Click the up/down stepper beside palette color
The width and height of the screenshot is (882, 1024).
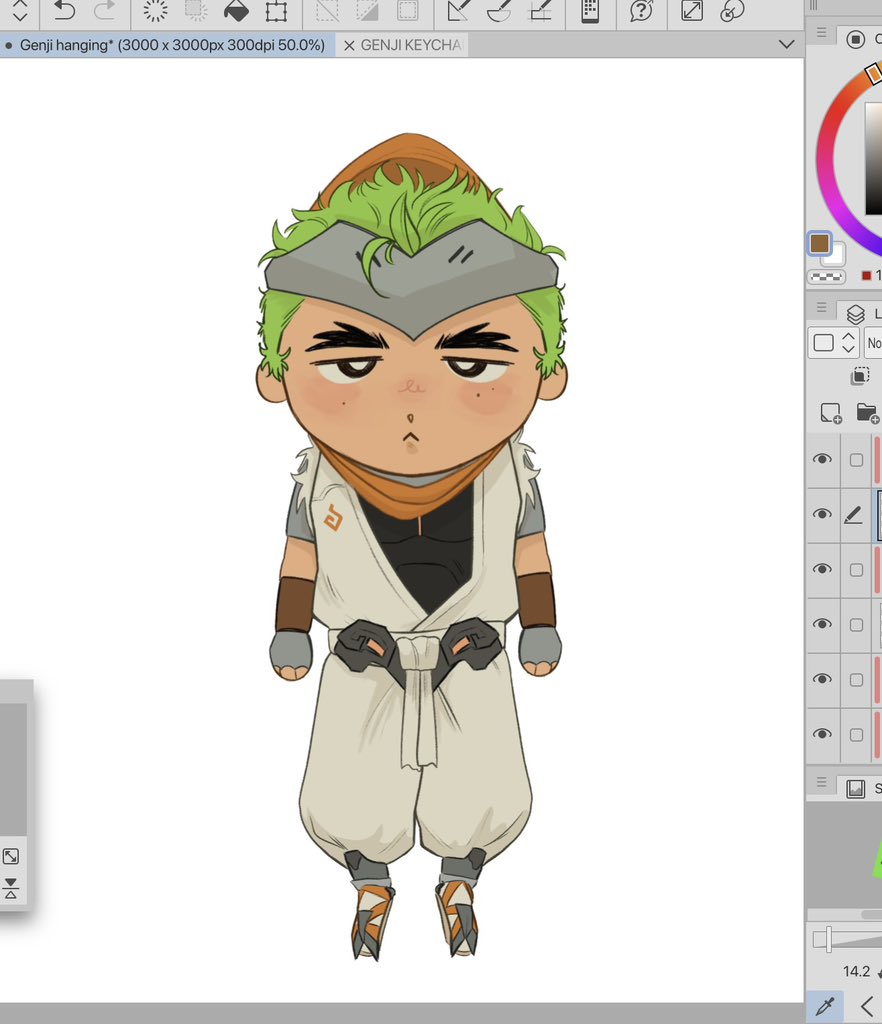click(x=849, y=343)
